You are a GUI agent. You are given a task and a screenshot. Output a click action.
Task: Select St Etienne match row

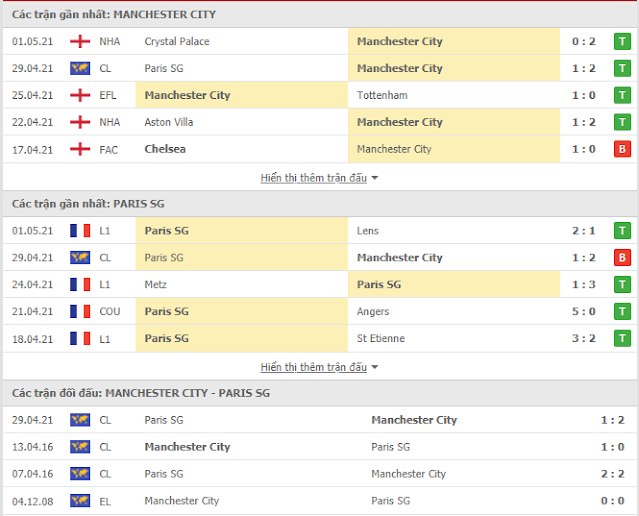320,338
